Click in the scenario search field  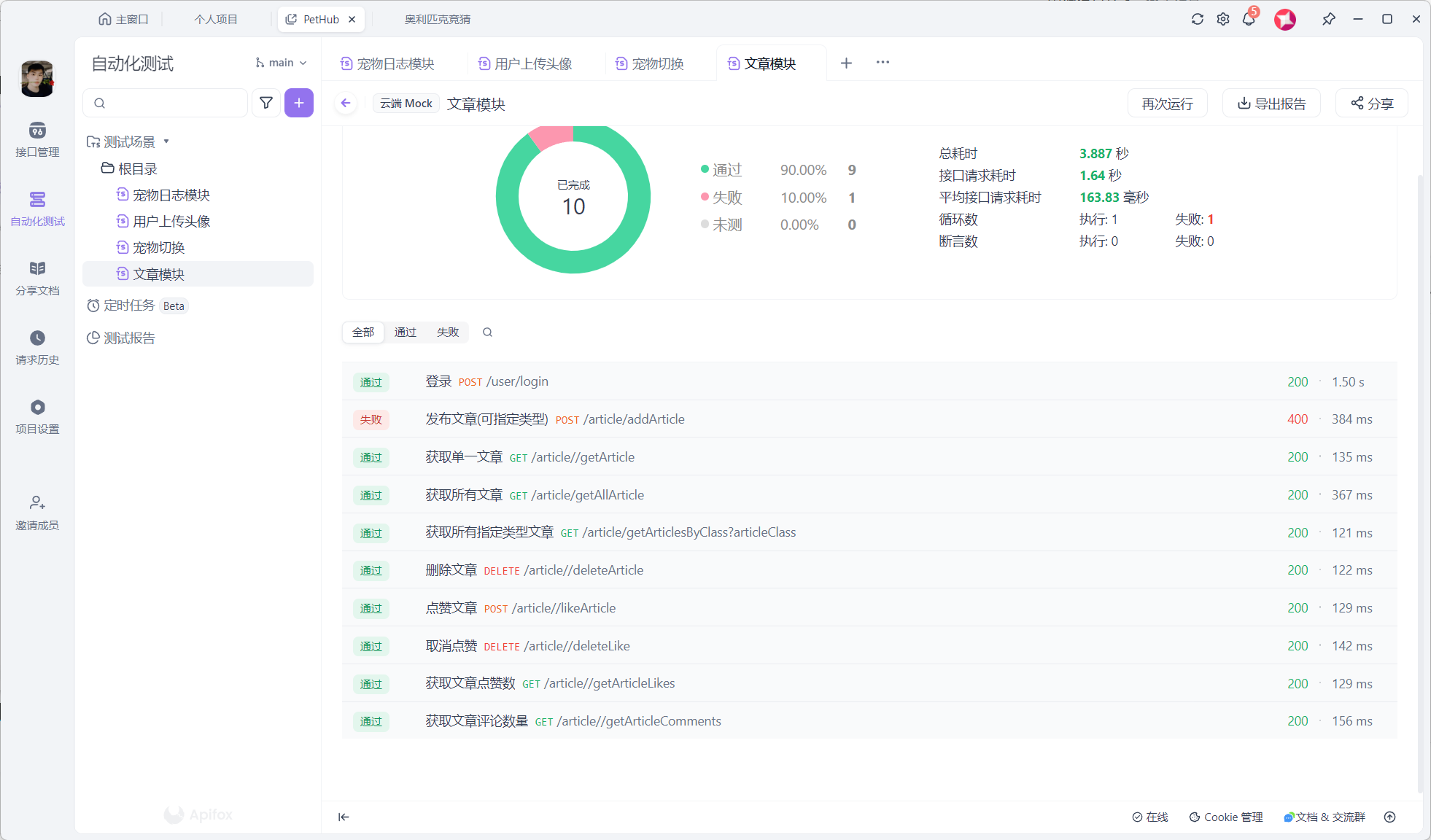[x=166, y=103]
